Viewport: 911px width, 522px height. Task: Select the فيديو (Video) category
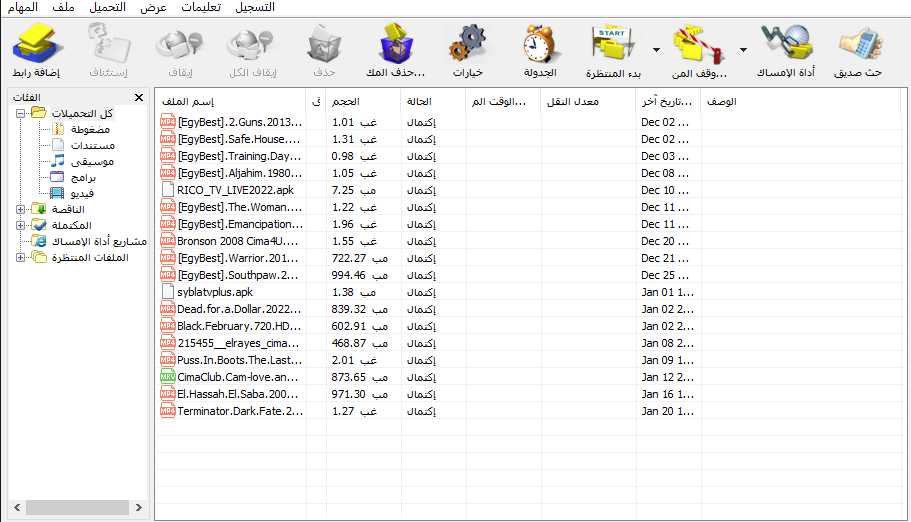click(x=82, y=193)
